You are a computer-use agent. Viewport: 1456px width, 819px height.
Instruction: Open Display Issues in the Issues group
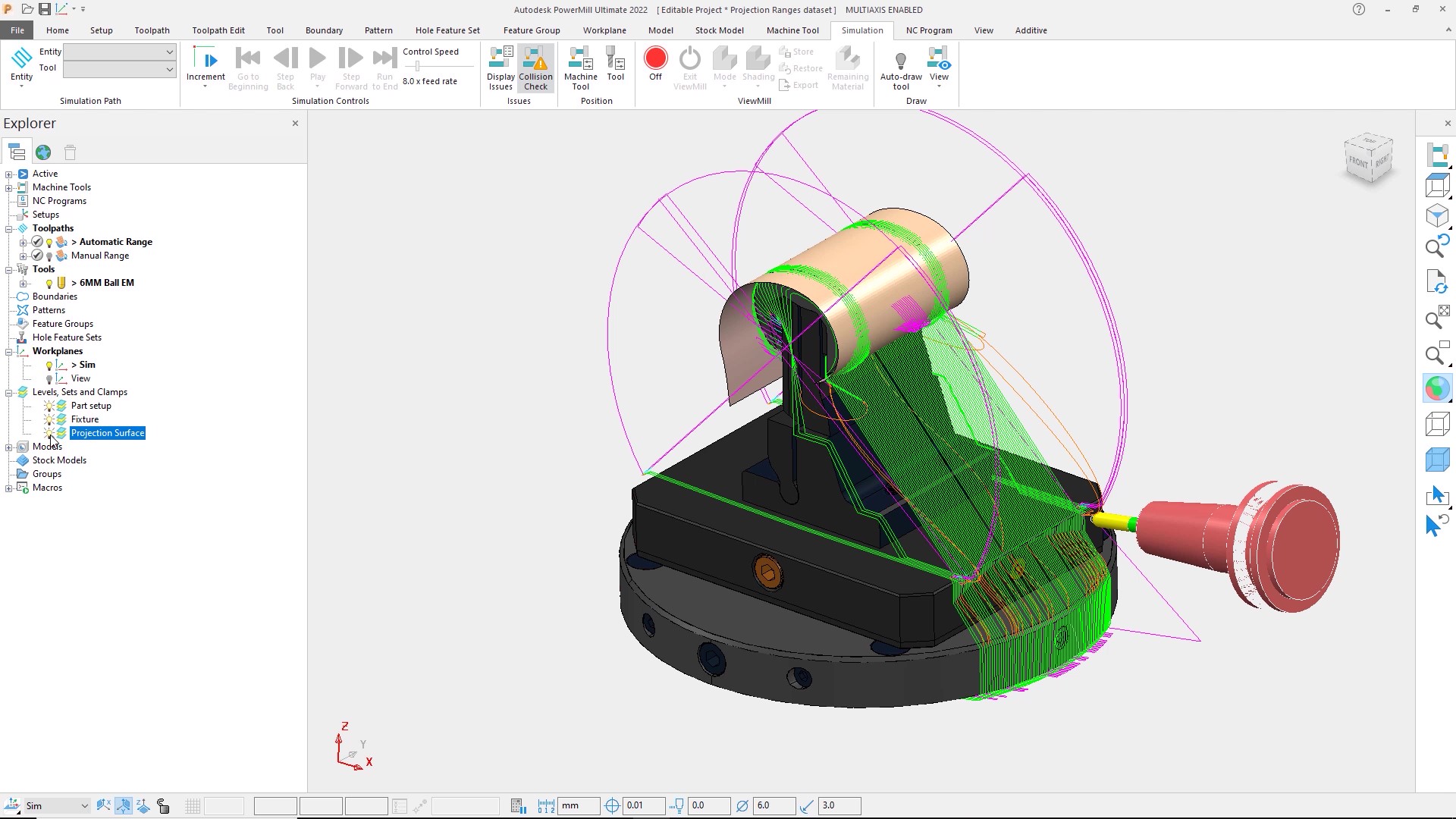point(500,68)
